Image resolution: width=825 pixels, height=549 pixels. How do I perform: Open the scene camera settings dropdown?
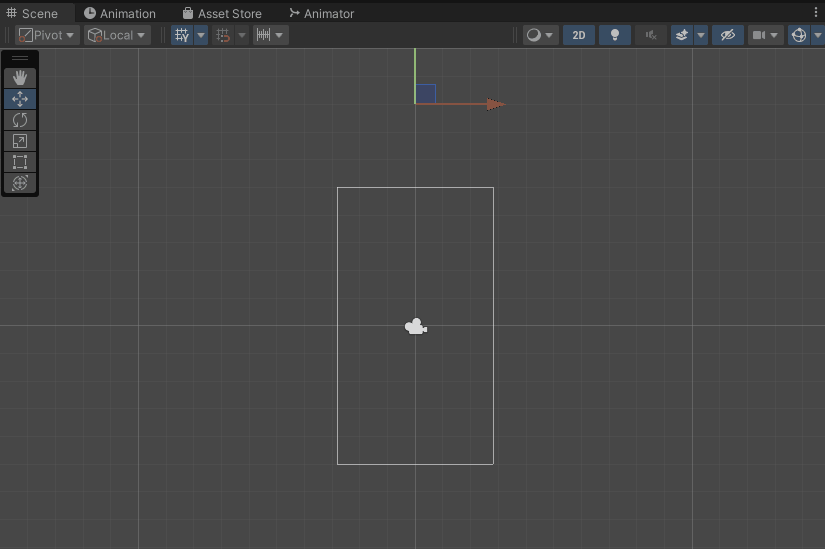pos(766,35)
